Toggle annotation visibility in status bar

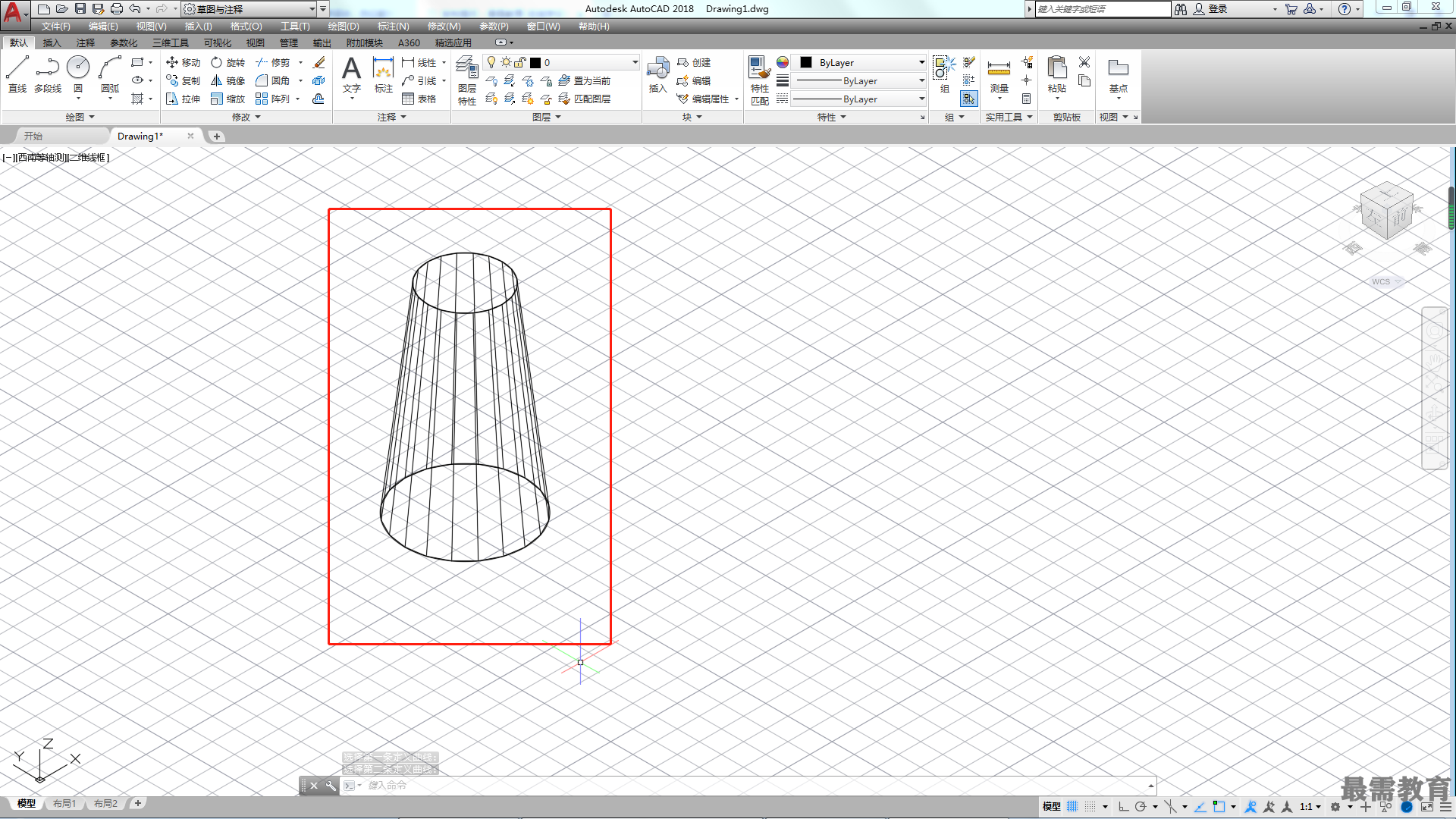click(1250, 806)
